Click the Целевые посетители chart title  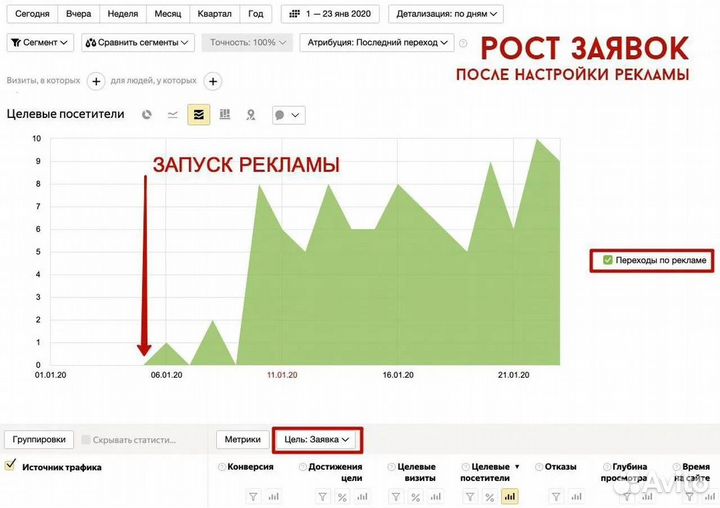click(x=65, y=114)
